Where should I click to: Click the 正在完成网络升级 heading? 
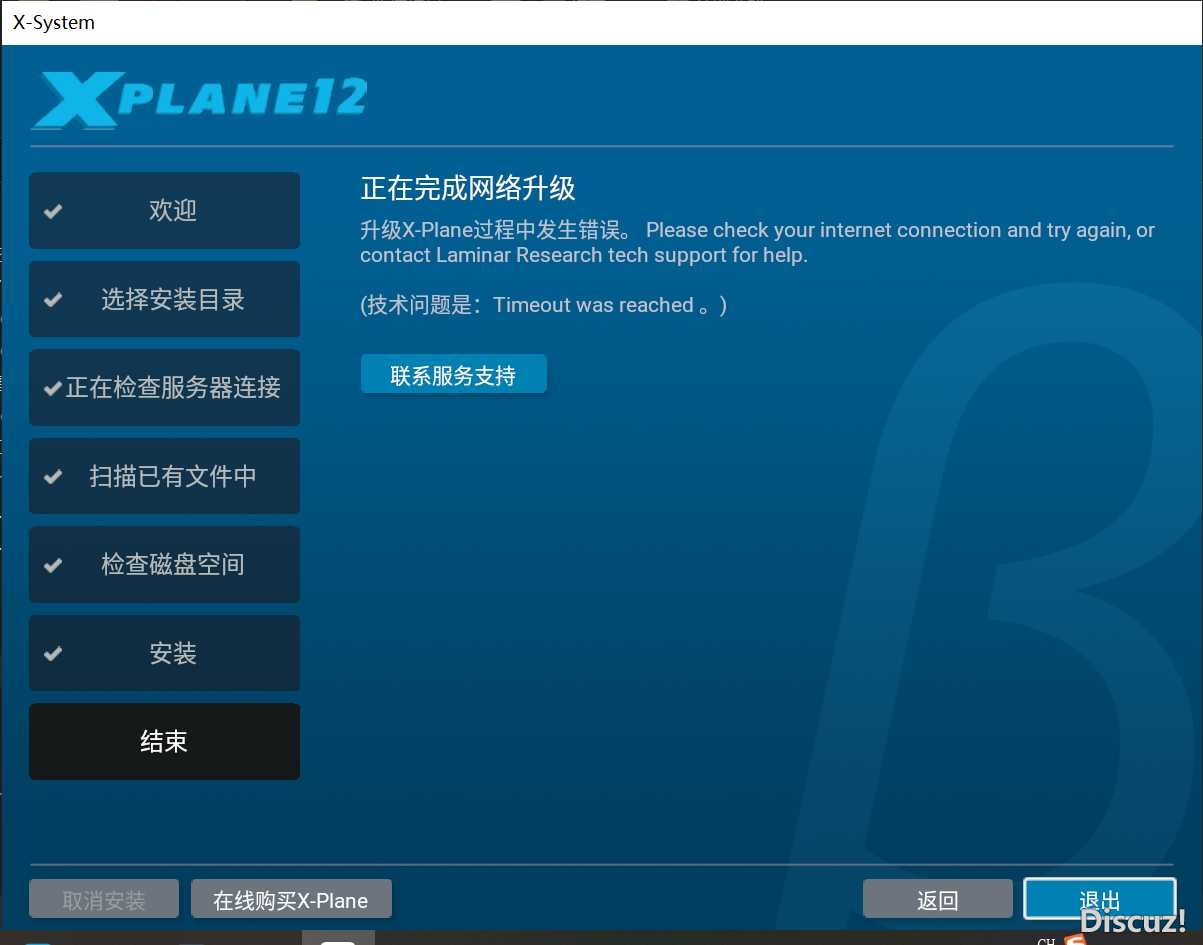468,188
